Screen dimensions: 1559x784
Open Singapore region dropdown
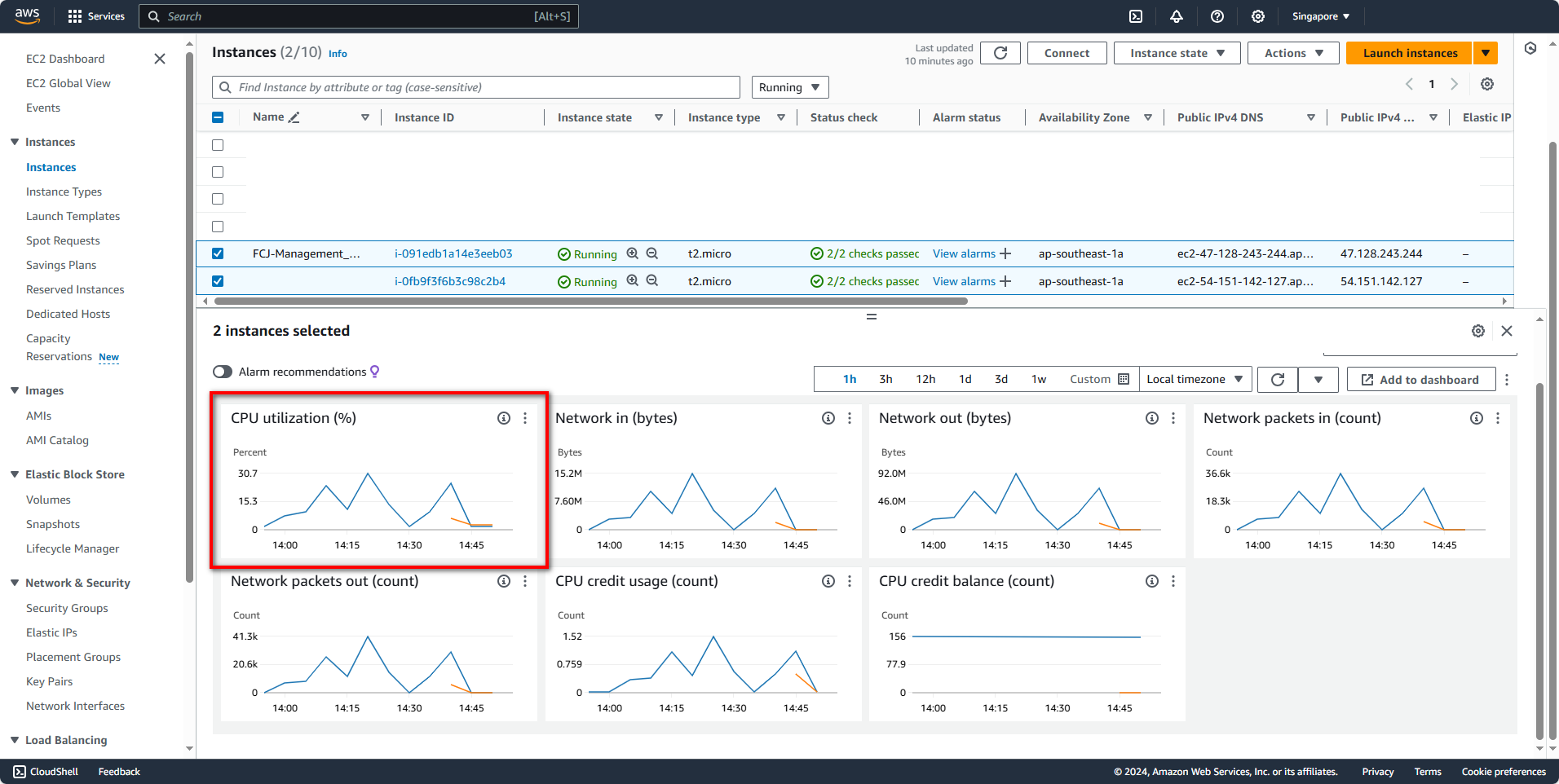[x=1321, y=16]
